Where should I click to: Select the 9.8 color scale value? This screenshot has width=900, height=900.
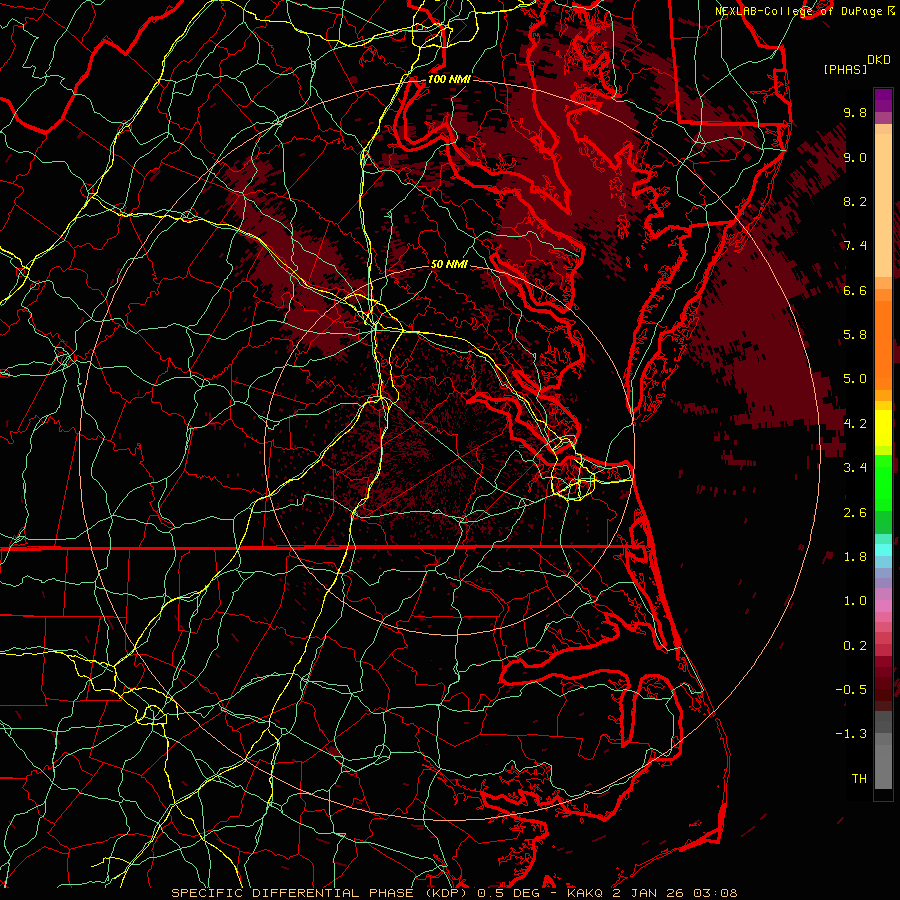pyautogui.click(x=855, y=112)
